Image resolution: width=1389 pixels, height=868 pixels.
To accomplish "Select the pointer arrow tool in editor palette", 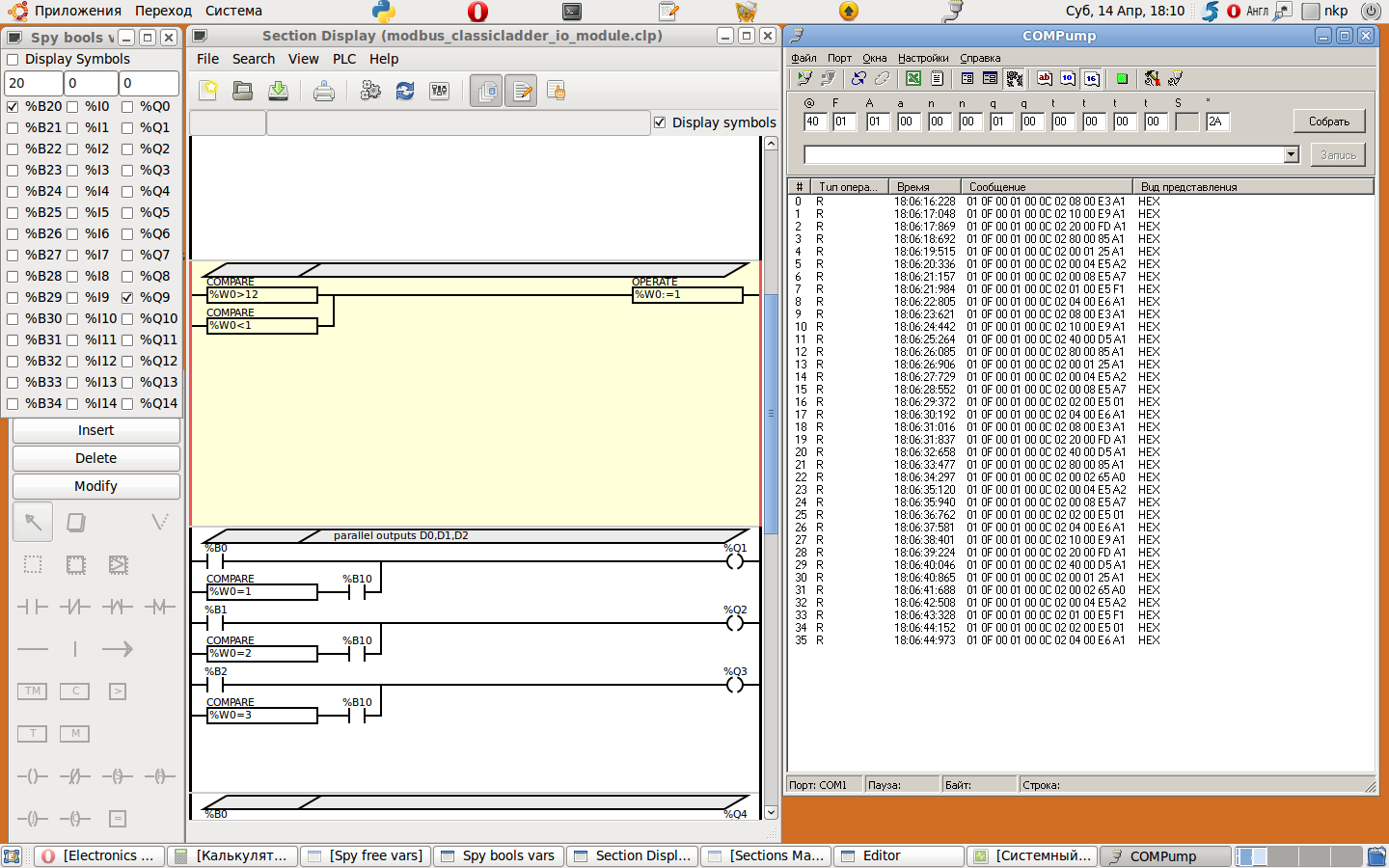I will click(33, 522).
